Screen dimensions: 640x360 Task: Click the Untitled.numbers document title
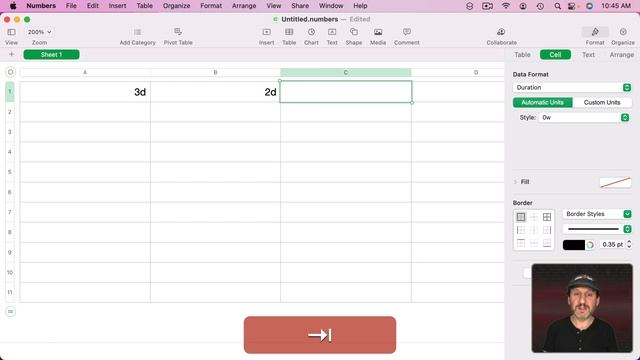click(309, 19)
